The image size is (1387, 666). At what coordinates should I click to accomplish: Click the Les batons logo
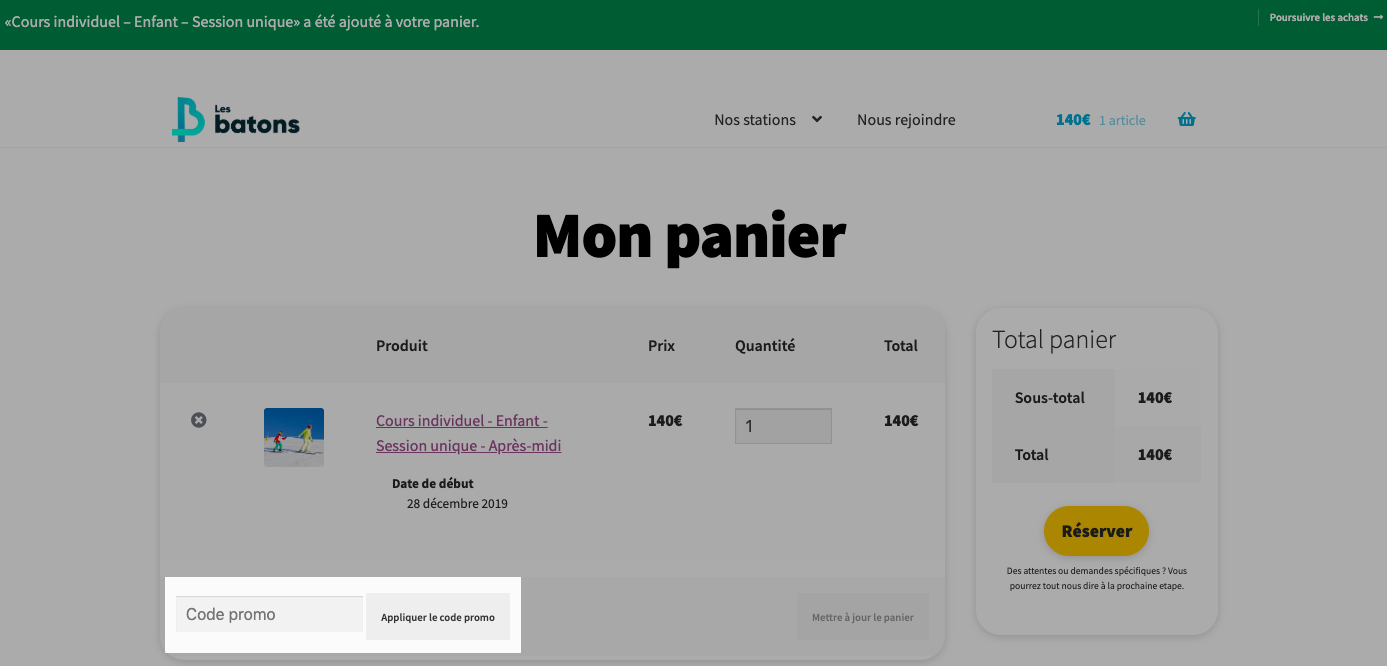(236, 119)
